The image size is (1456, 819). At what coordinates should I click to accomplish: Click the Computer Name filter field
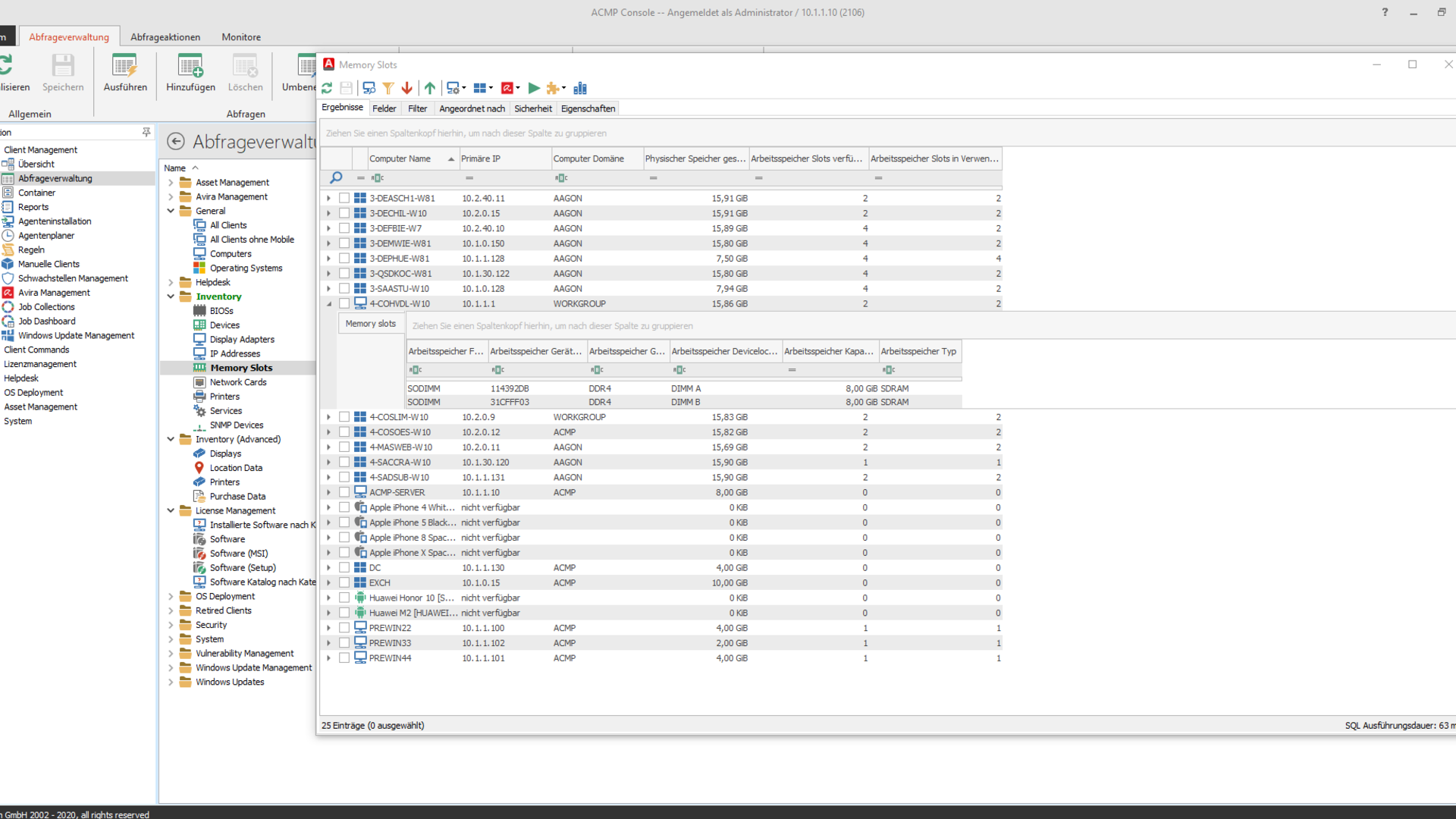coord(413,178)
